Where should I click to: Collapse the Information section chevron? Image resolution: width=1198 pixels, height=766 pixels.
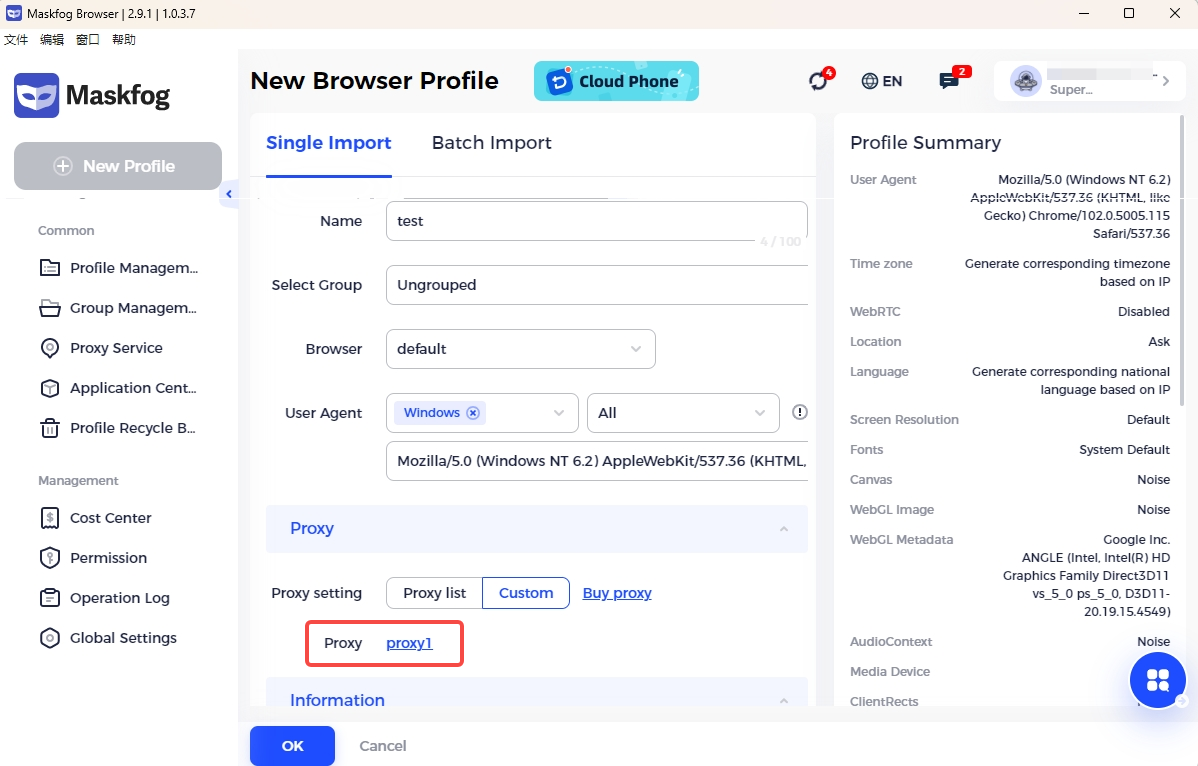tap(783, 700)
